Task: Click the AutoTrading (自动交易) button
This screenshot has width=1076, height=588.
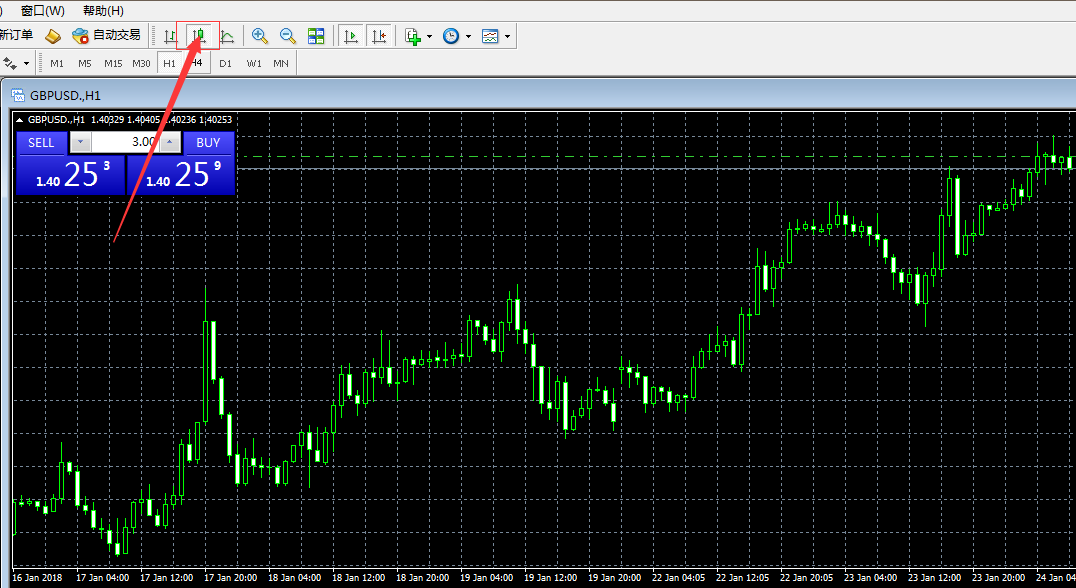Action: [x=107, y=36]
